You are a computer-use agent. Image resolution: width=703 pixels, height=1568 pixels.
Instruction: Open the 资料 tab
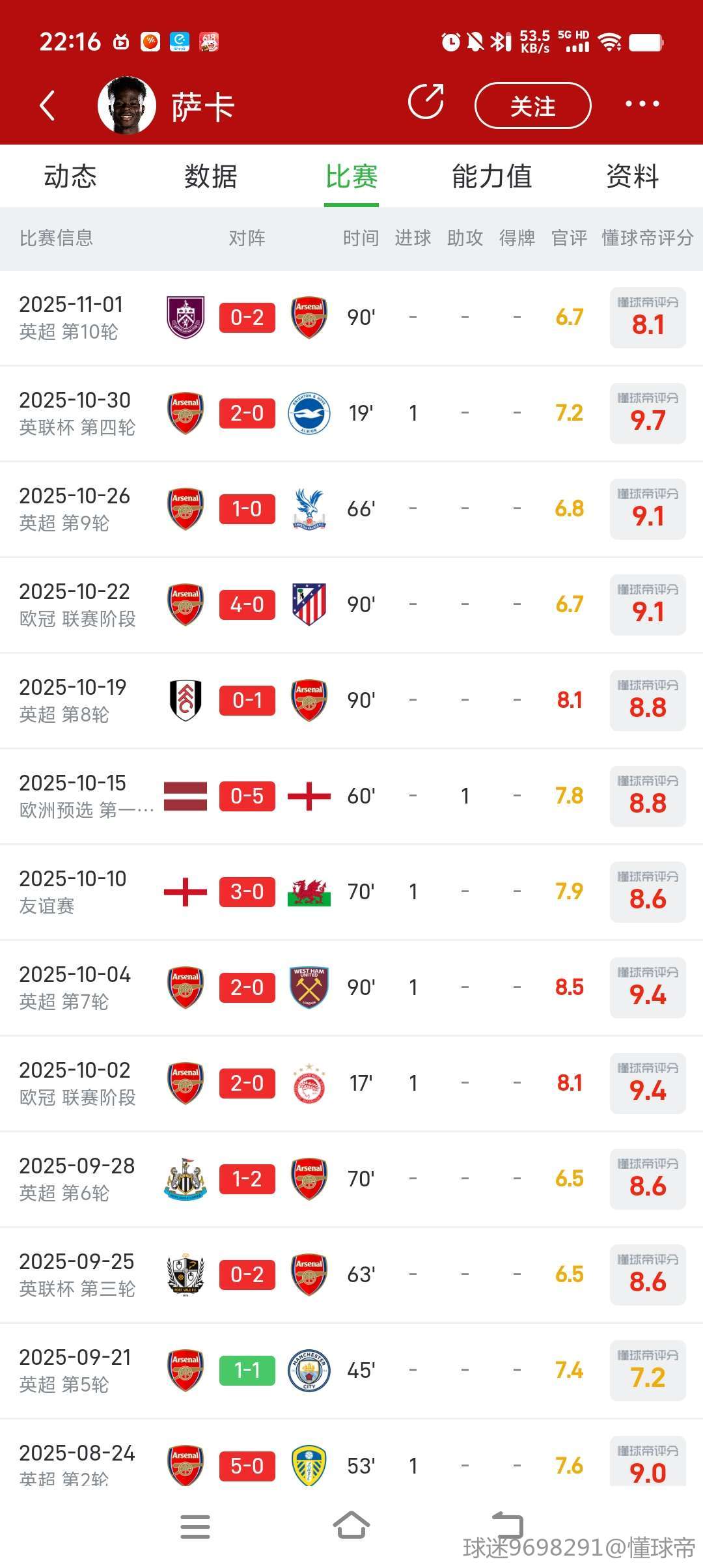(x=632, y=176)
